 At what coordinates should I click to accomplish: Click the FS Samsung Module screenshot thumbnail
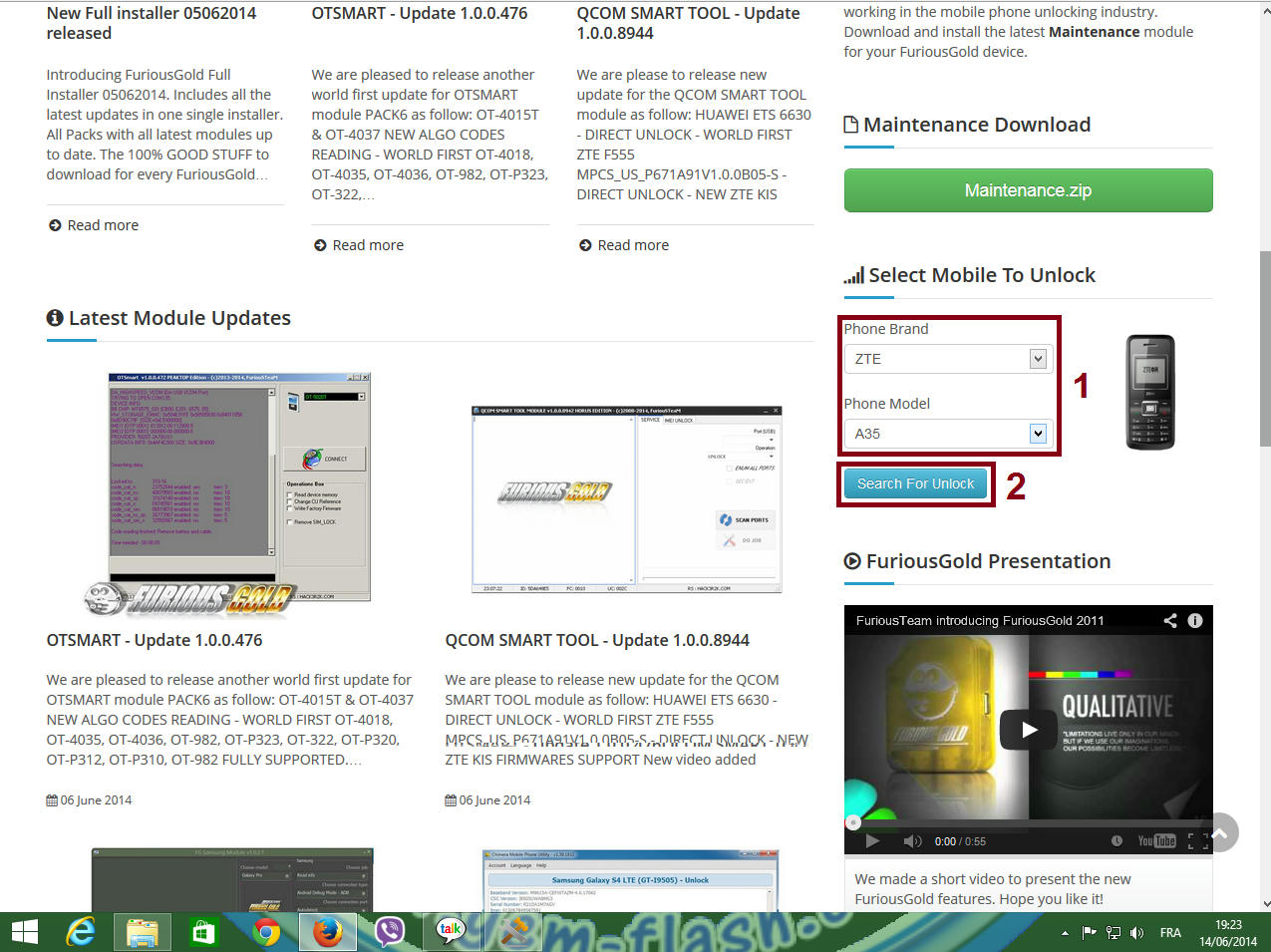(232, 880)
